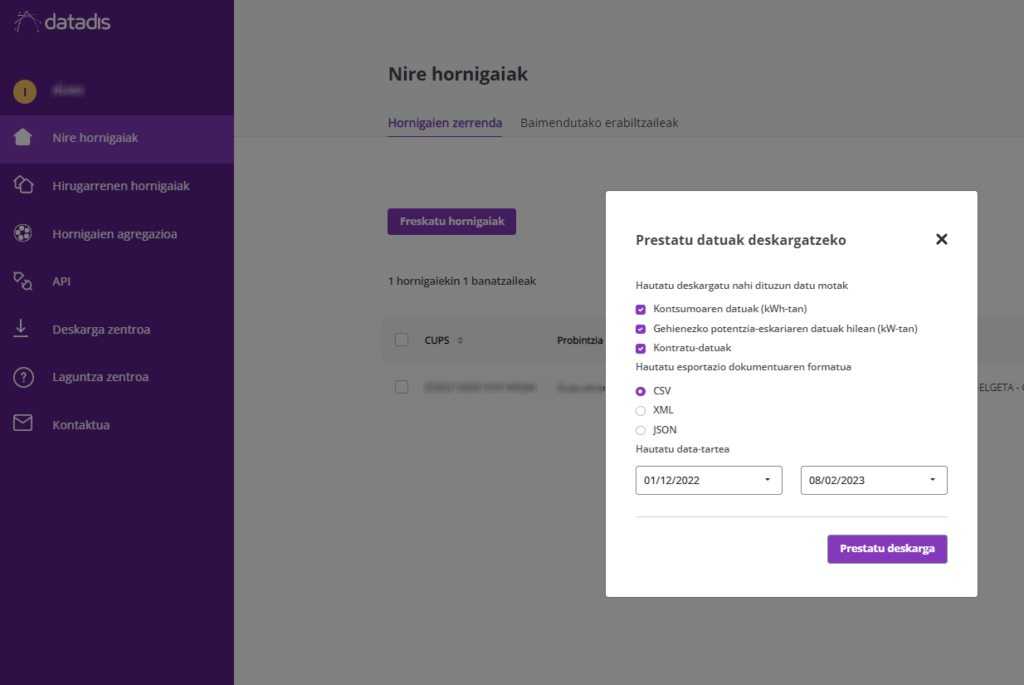Click the home icon for Nire hornigaiak

(23, 138)
